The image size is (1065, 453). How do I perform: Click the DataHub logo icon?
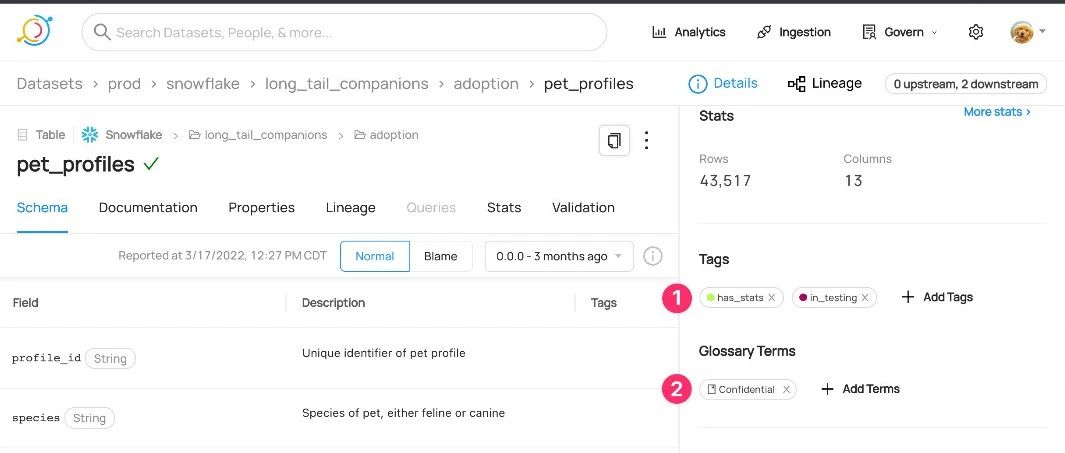34,31
